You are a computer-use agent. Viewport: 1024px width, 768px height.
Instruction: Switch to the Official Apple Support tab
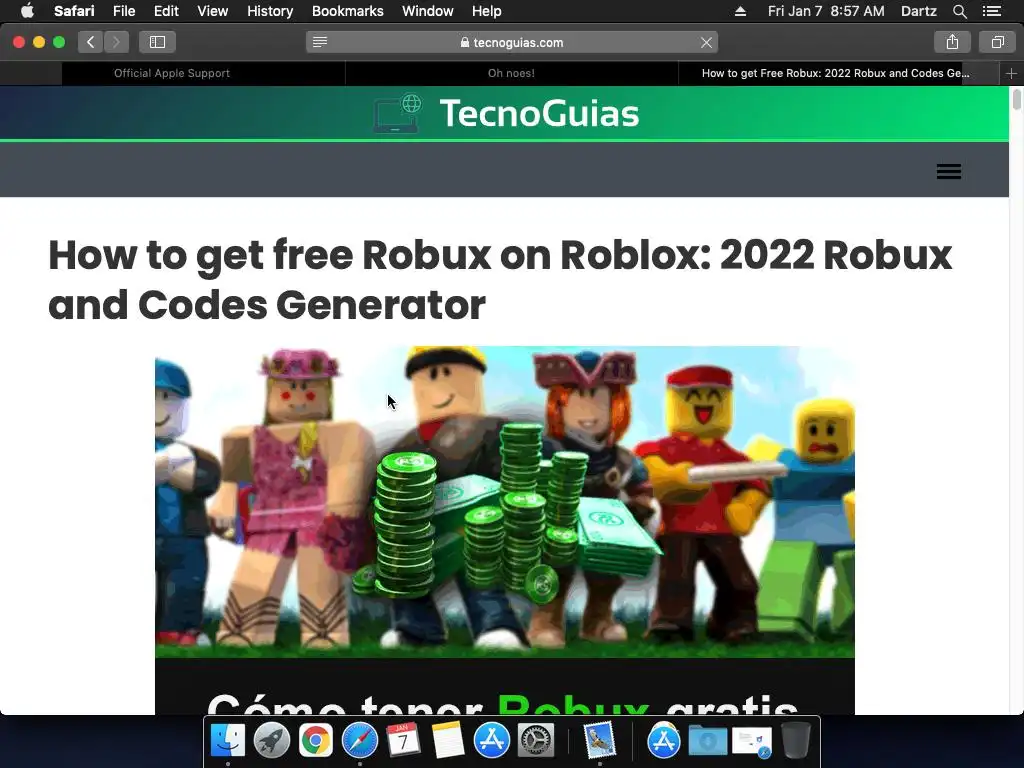(172, 73)
